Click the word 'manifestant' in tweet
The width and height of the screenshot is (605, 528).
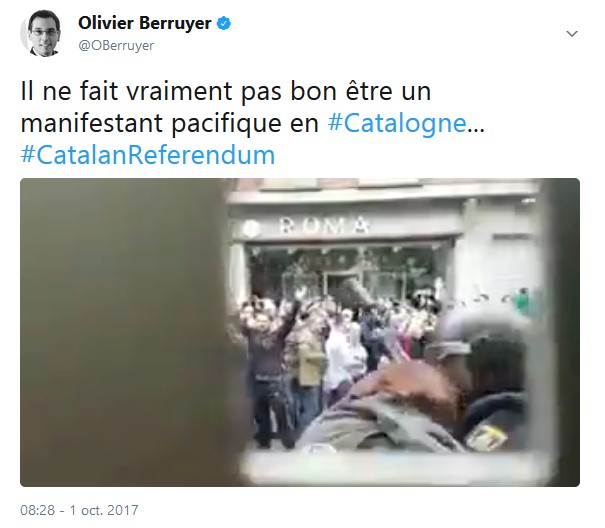[91, 124]
